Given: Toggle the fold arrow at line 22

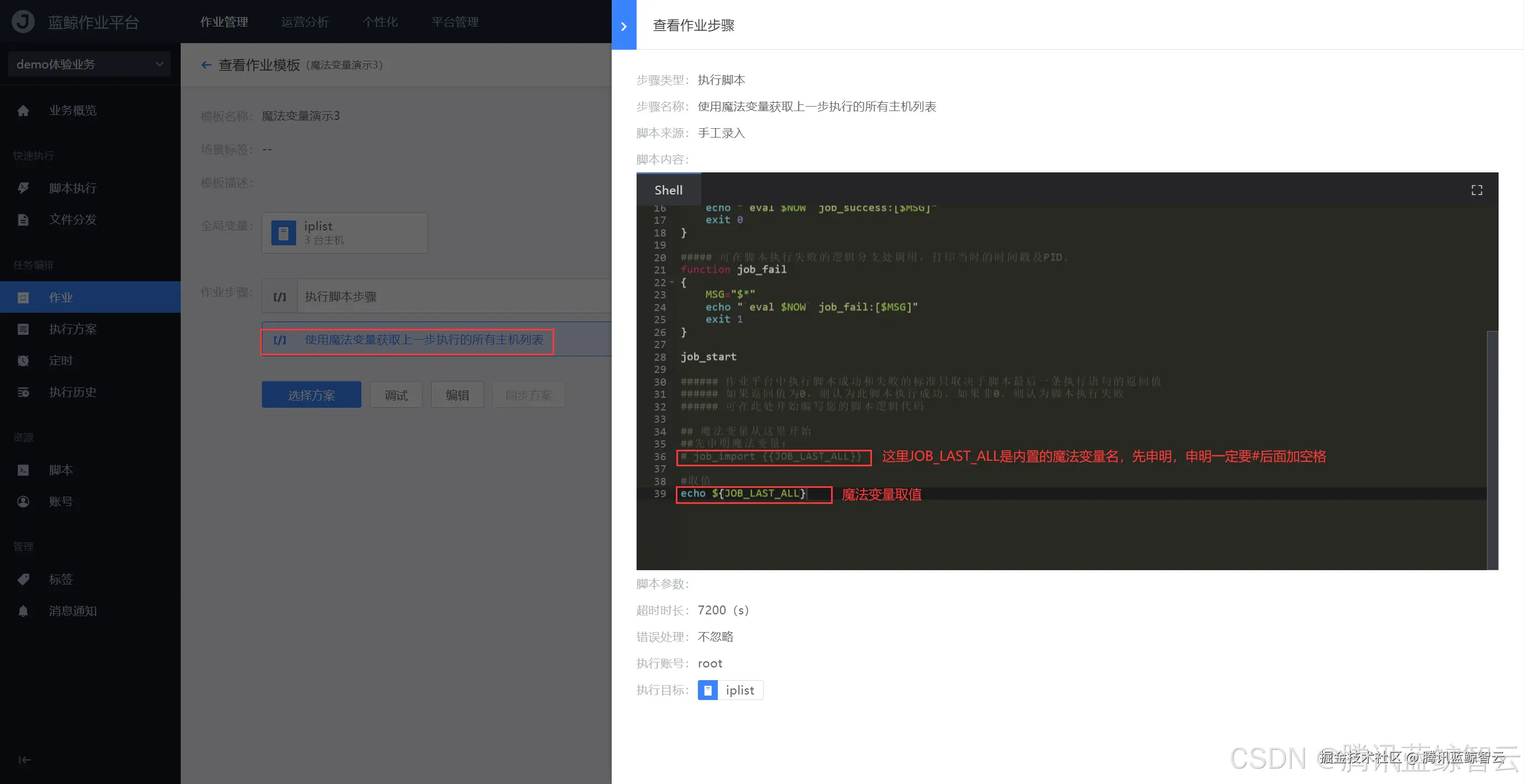Looking at the screenshot, I should [672, 282].
